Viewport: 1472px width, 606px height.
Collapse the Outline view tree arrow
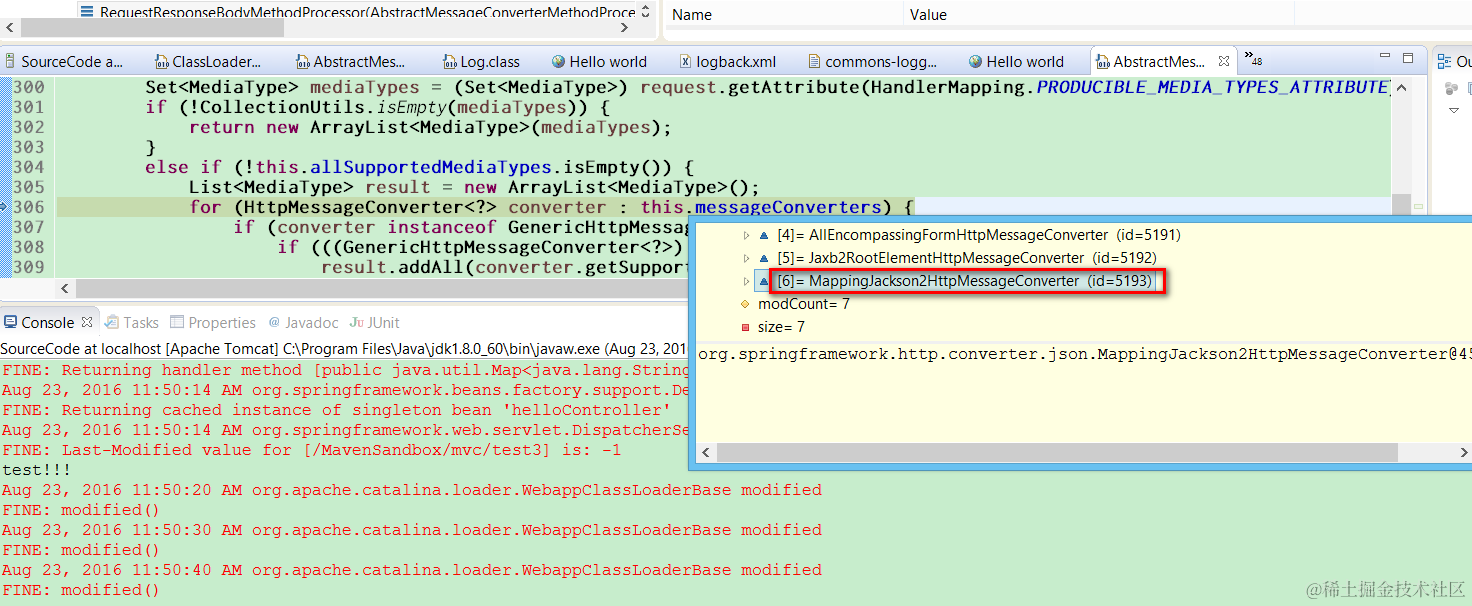[1454, 110]
